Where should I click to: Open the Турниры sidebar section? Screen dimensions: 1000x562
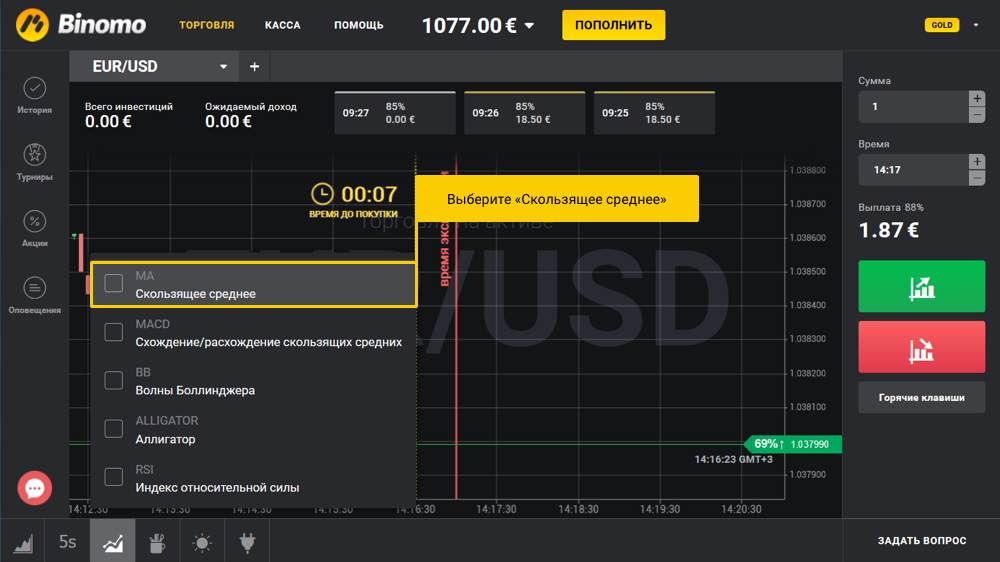(x=34, y=162)
